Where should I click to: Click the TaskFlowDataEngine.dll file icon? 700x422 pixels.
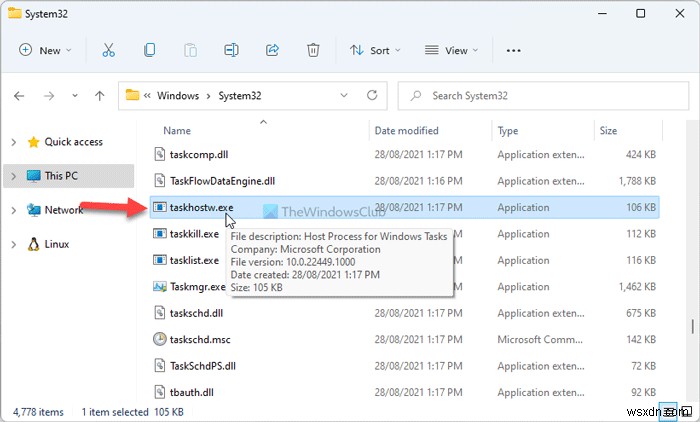[159, 181]
